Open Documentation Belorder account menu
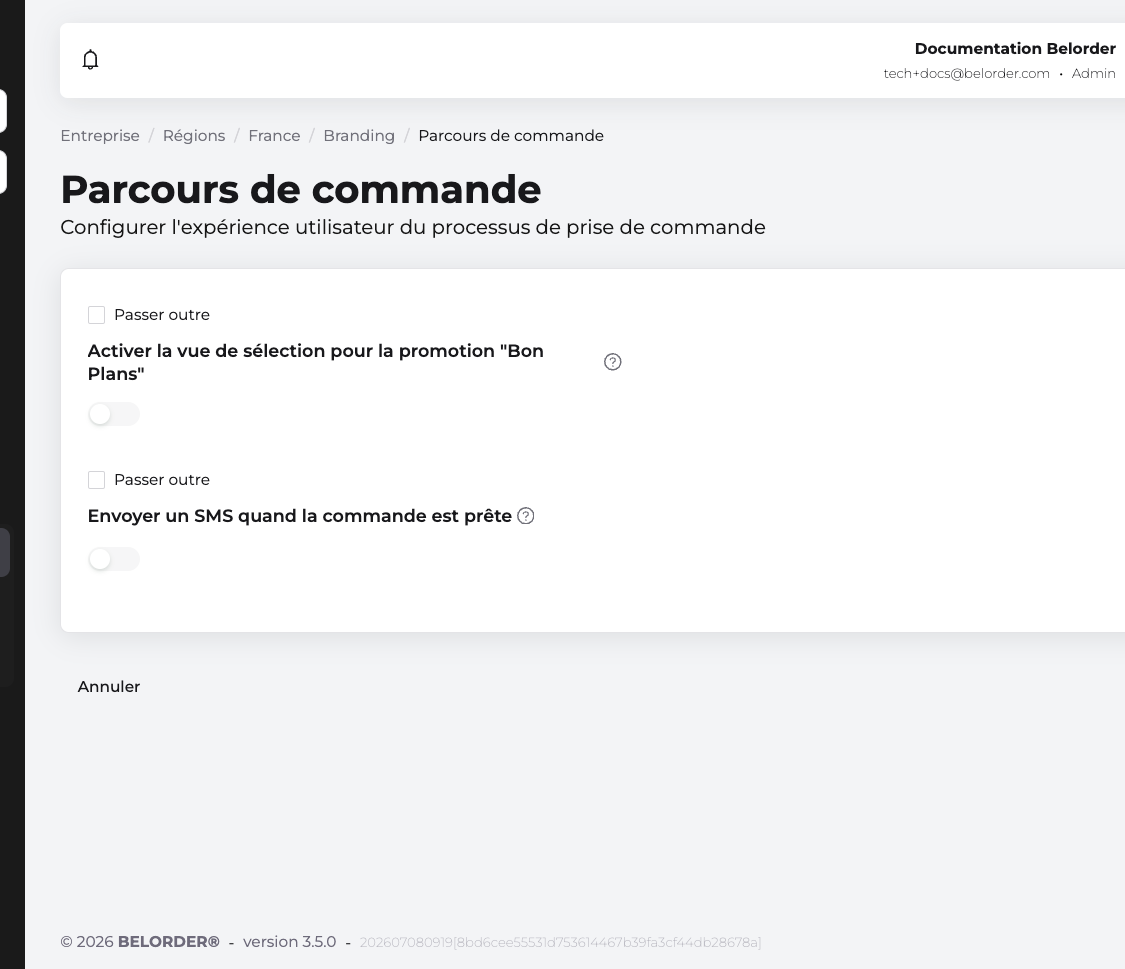The height and width of the screenshot is (969, 1125). (1015, 49)
